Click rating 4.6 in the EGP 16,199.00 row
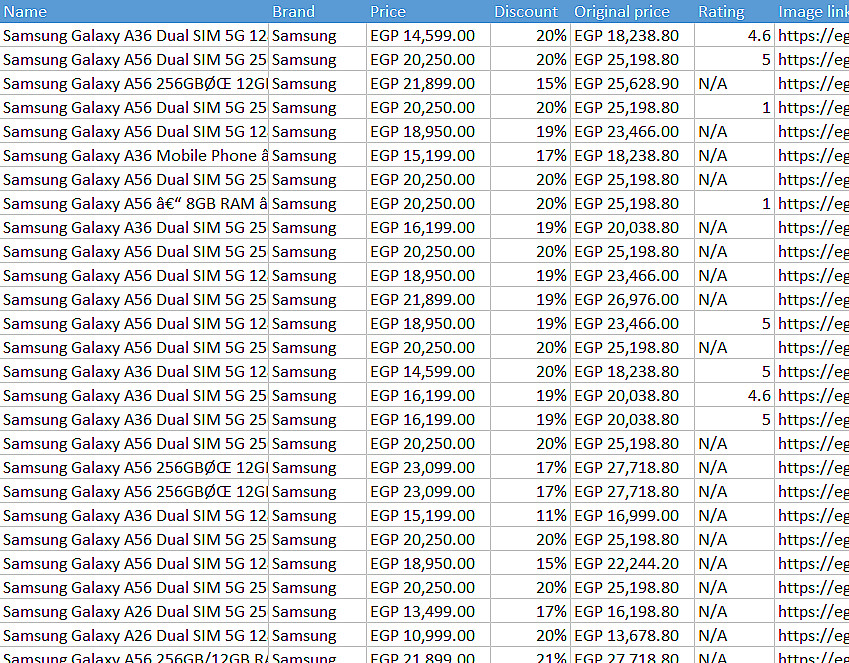Viewport: 849px width, 663px height. 735,395
